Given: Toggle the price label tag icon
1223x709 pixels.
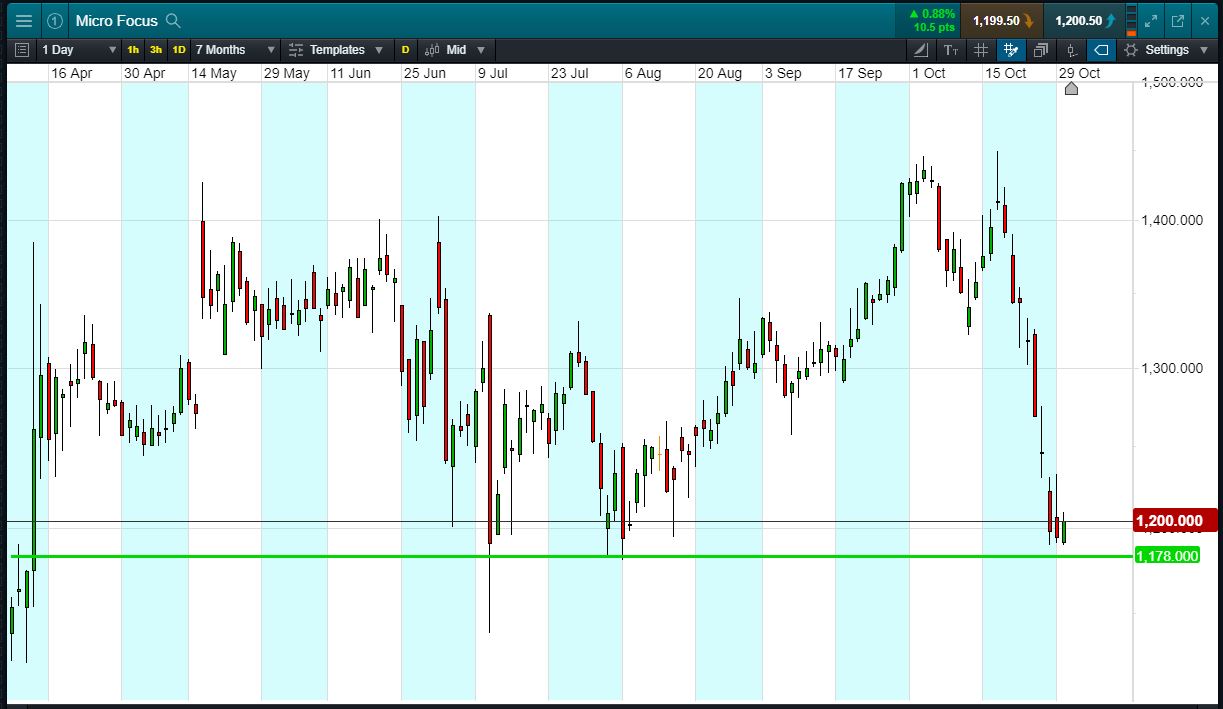Looking at the screenshot, I should [x=1101, y=49].
